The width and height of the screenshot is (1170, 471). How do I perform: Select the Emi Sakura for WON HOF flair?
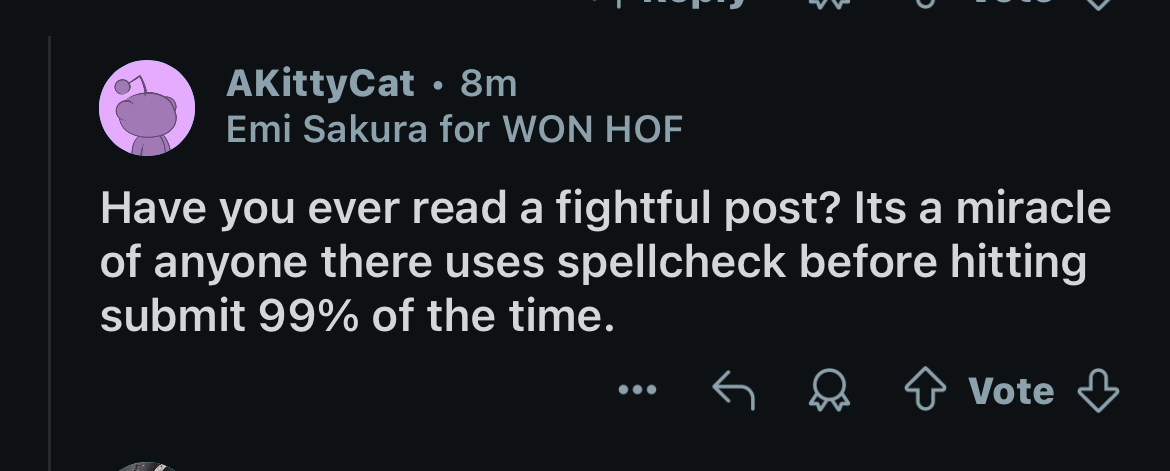[x=455, y=129]
